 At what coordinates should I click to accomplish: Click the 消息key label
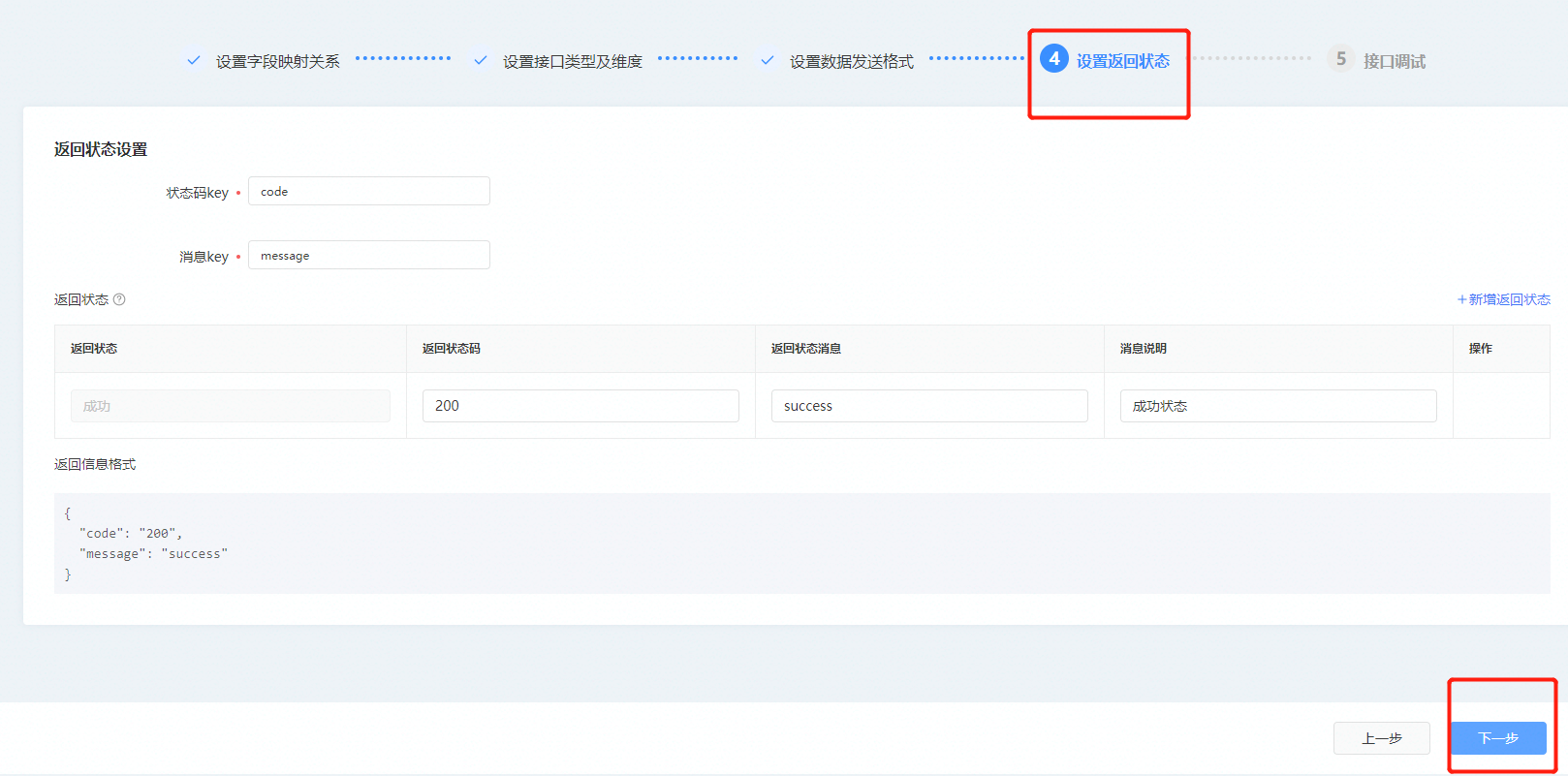(204, 257)
